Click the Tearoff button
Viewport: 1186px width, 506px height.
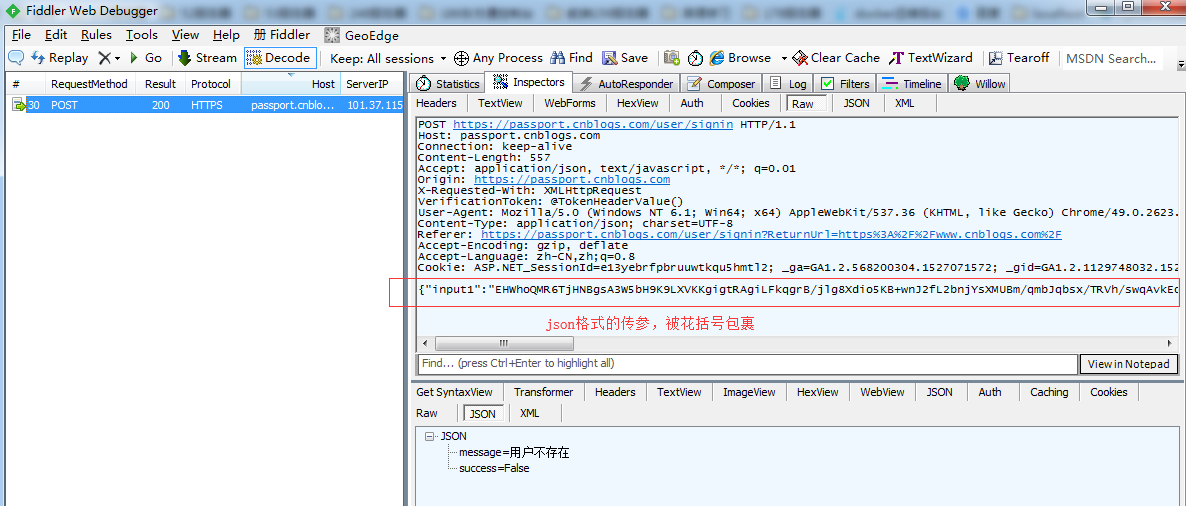(x=1019, y=58)
